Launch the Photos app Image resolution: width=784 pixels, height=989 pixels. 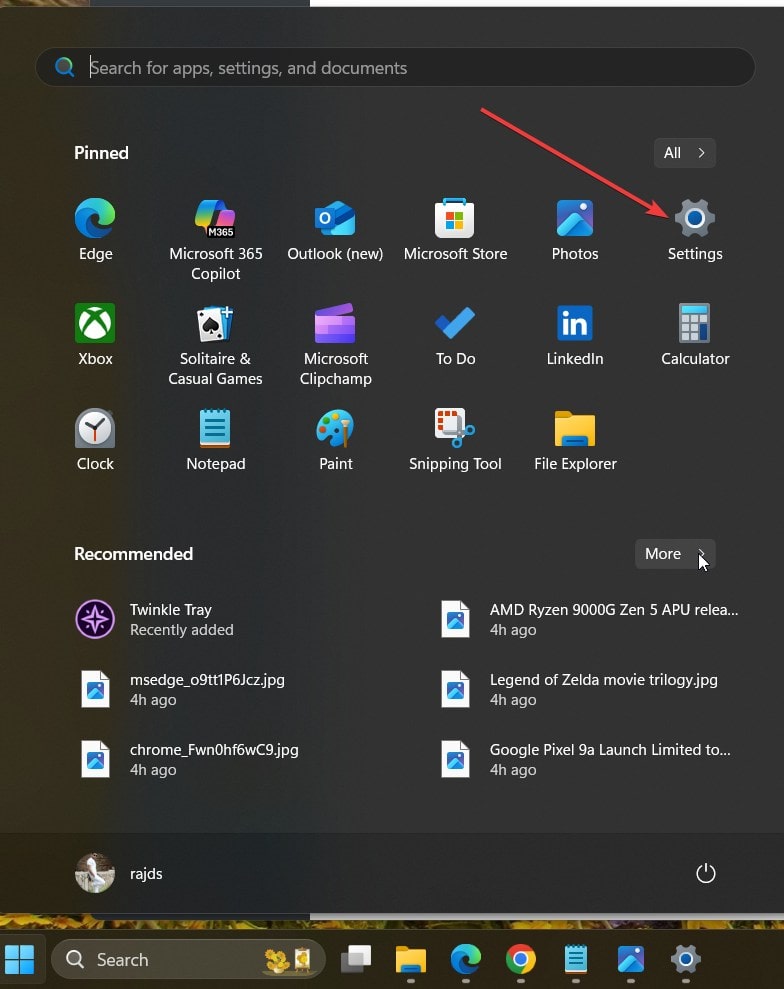click(x=575, y=230)
